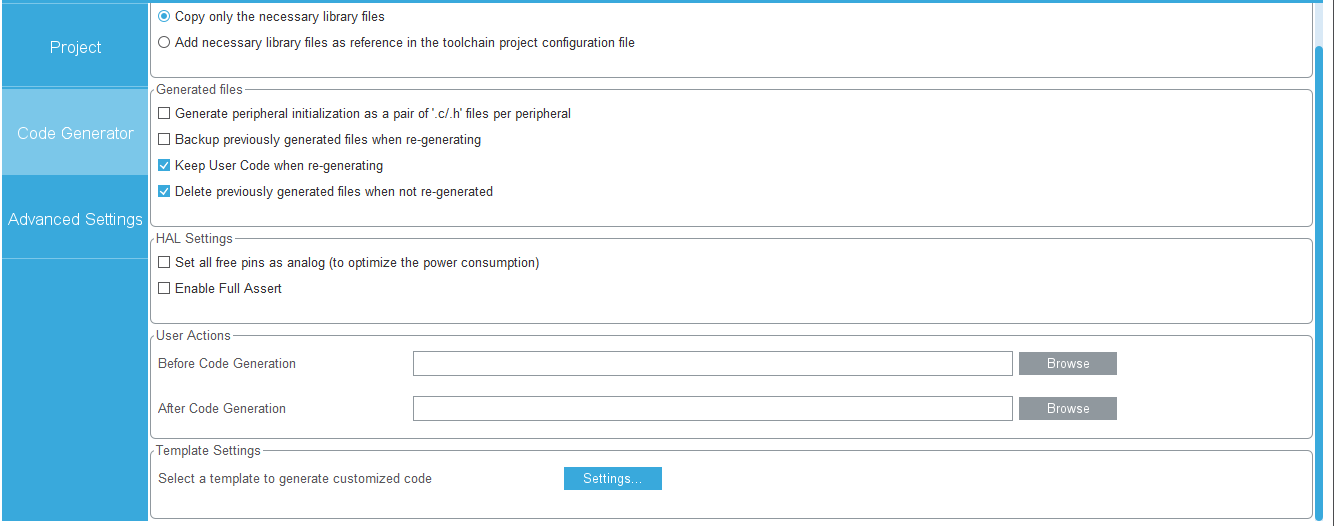
Task: Enable backup of previously generated files
Action: point(164,140)
